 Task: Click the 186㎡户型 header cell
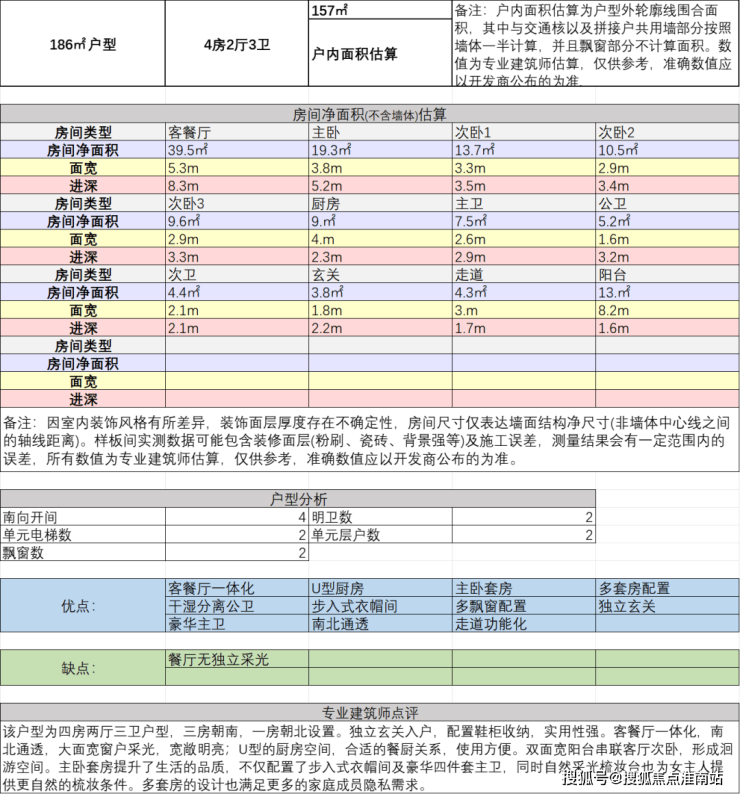(83, 44)
